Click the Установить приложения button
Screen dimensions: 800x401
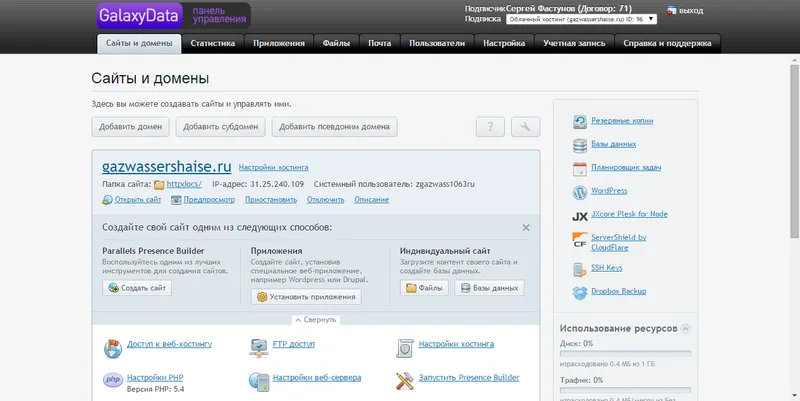point(306,297)
